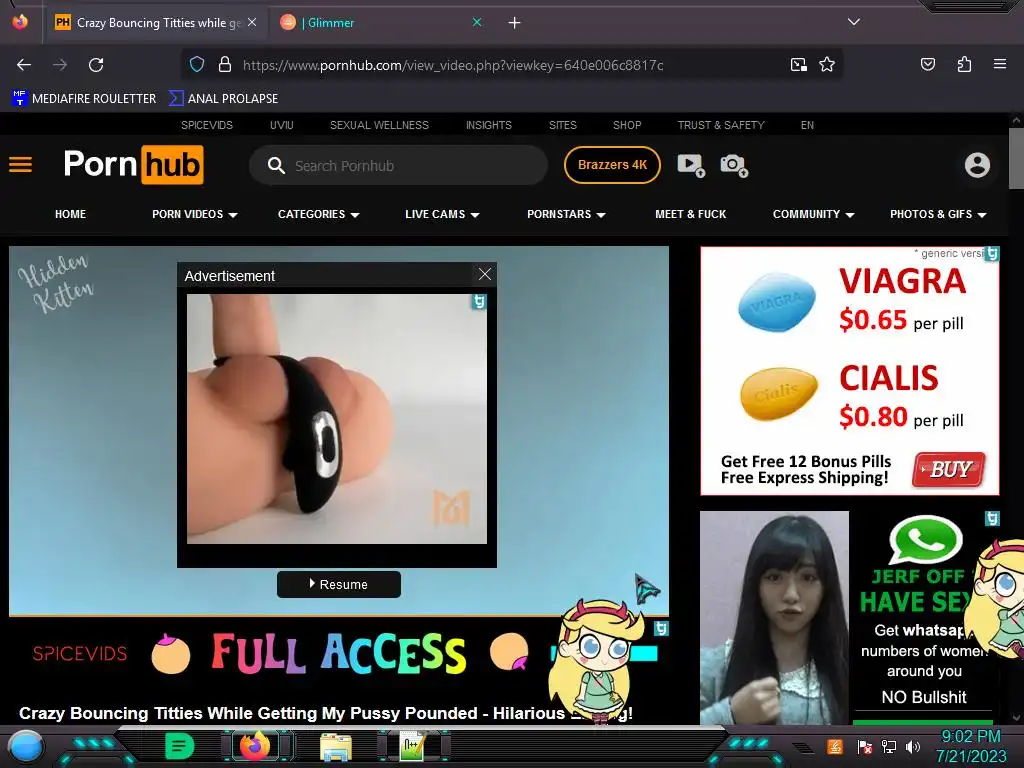1024x768 pixels.
Task: Click the upload photo camera icon
Action: click(x=734, y=165)
